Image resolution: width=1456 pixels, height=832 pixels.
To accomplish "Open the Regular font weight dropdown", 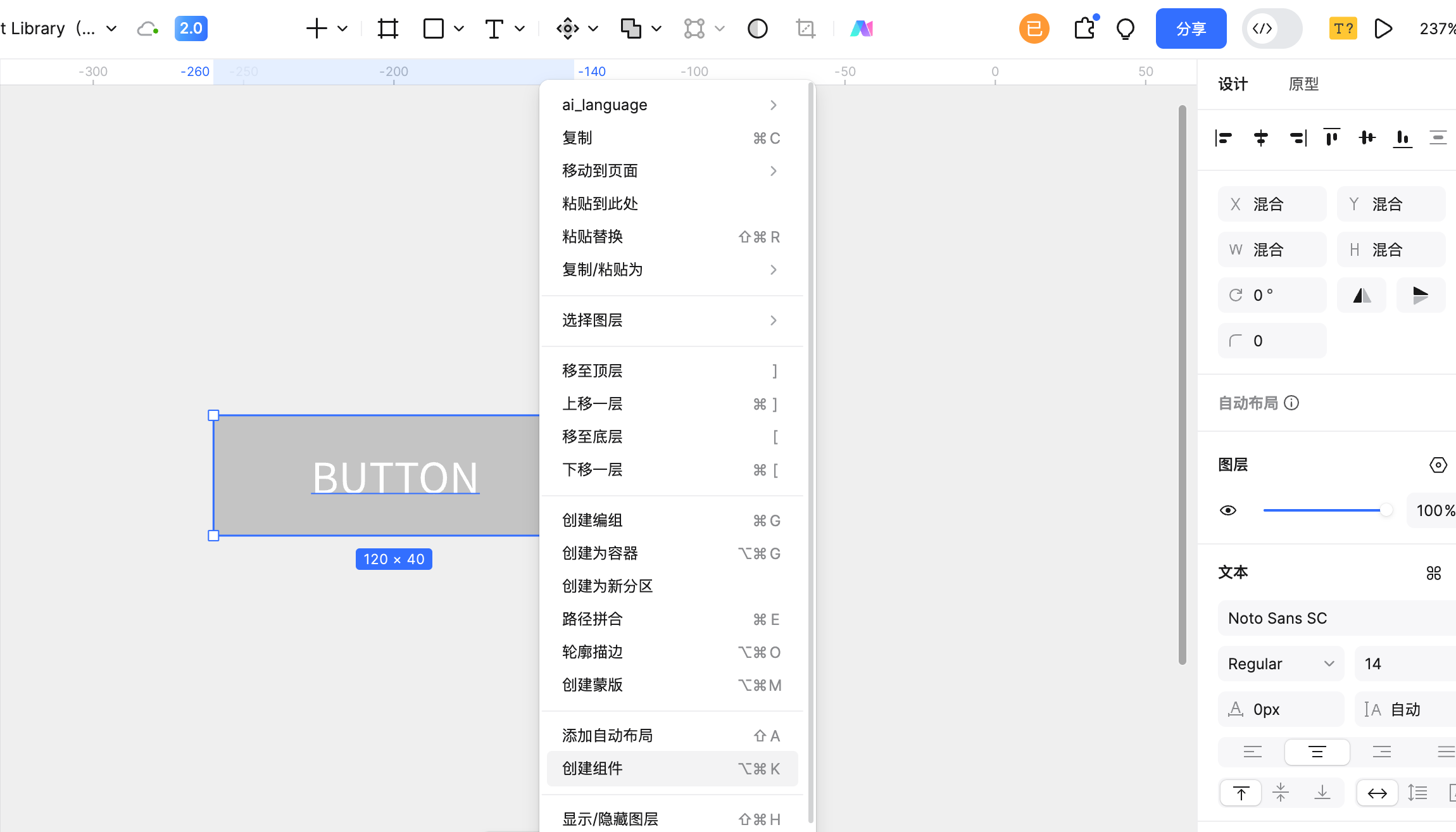I will click(1281, 664).
